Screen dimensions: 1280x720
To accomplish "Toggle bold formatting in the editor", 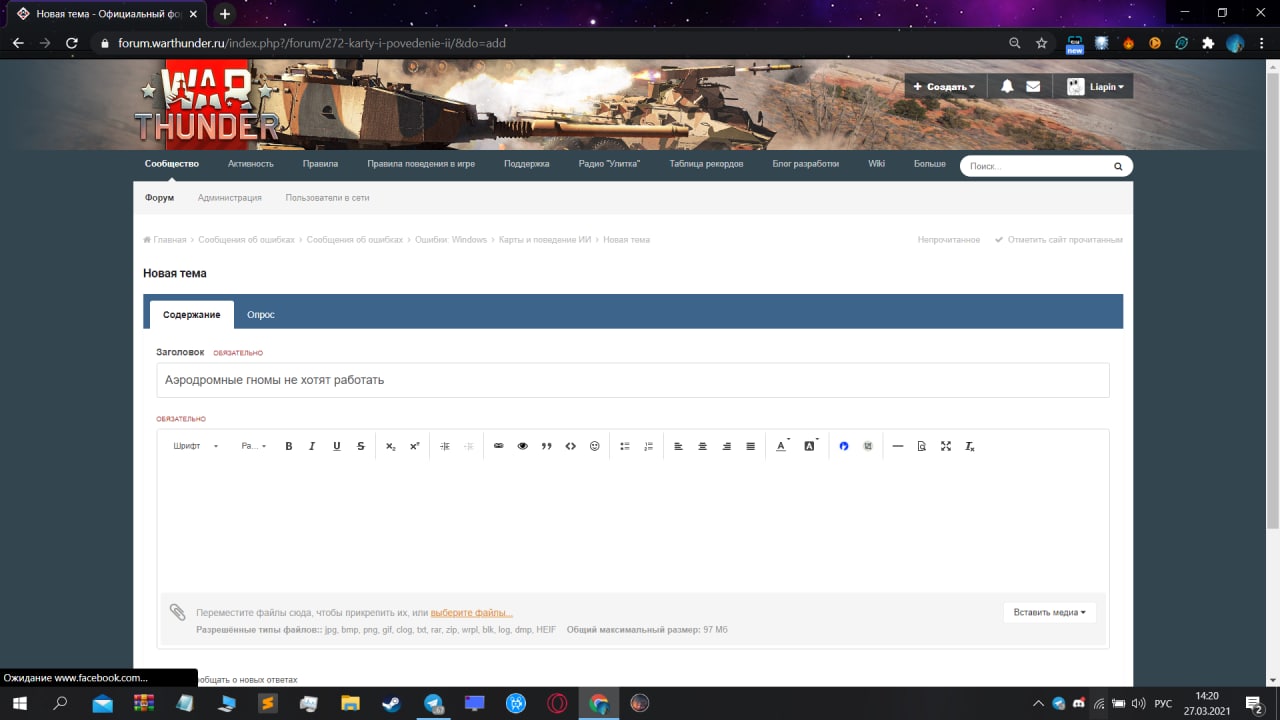I will point(289,446).
